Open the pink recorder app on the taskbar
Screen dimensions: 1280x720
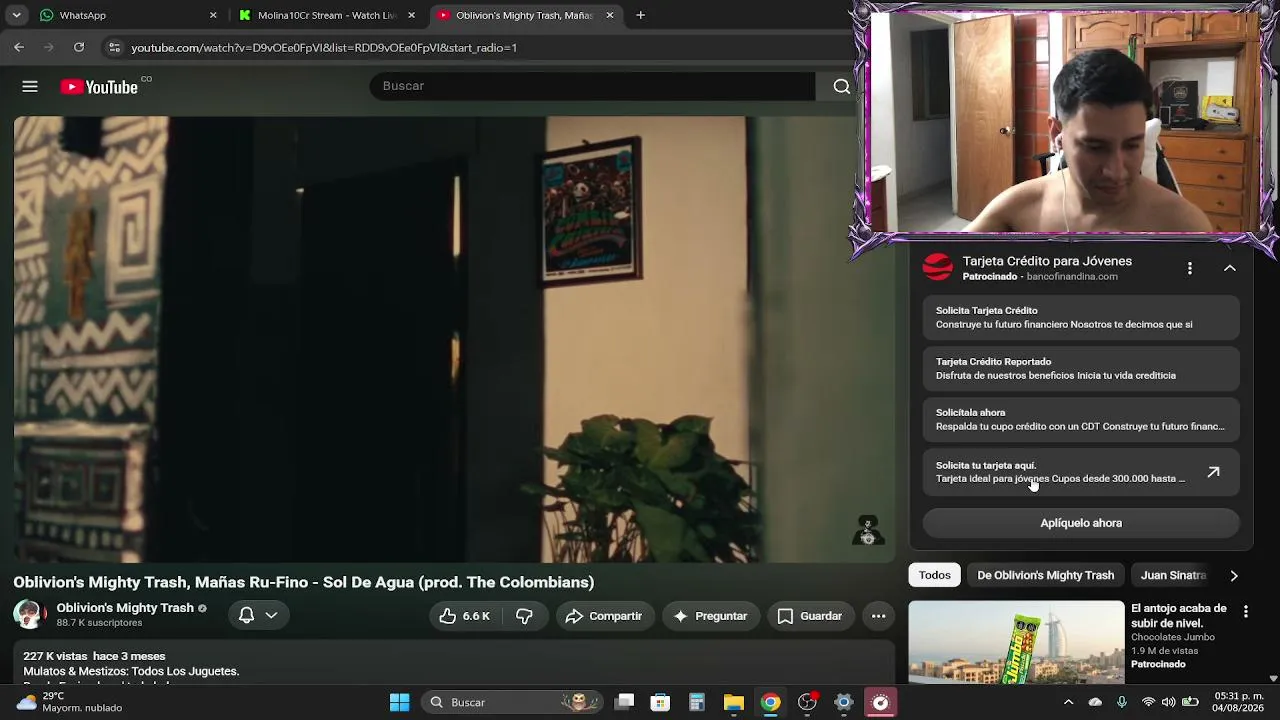click(880, 702)
